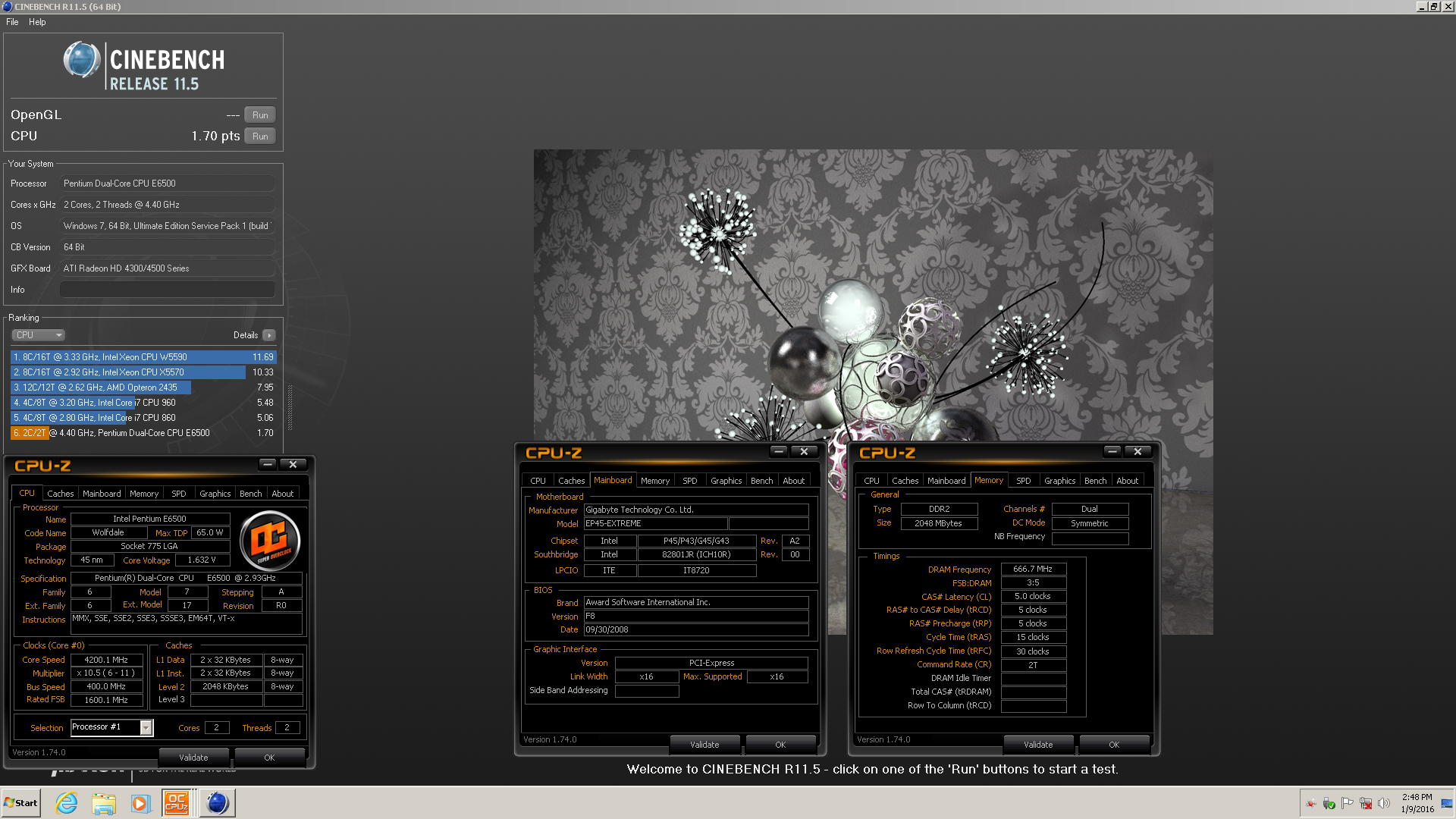This screenshot has width=1456, height=819.
Task: Click OK in the Mainboard CPU-Z window
Action: coord(780,745)
